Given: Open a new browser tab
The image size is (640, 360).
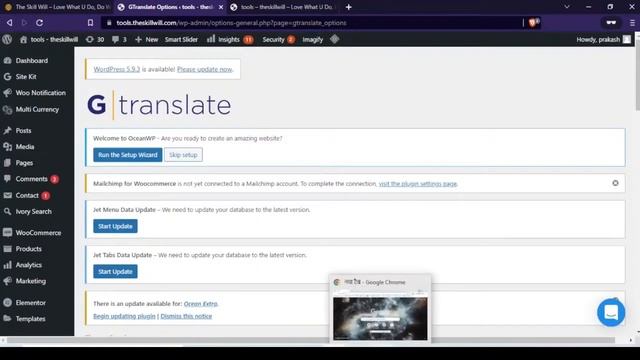Looking at the screenshot, I should click(348, 7).
